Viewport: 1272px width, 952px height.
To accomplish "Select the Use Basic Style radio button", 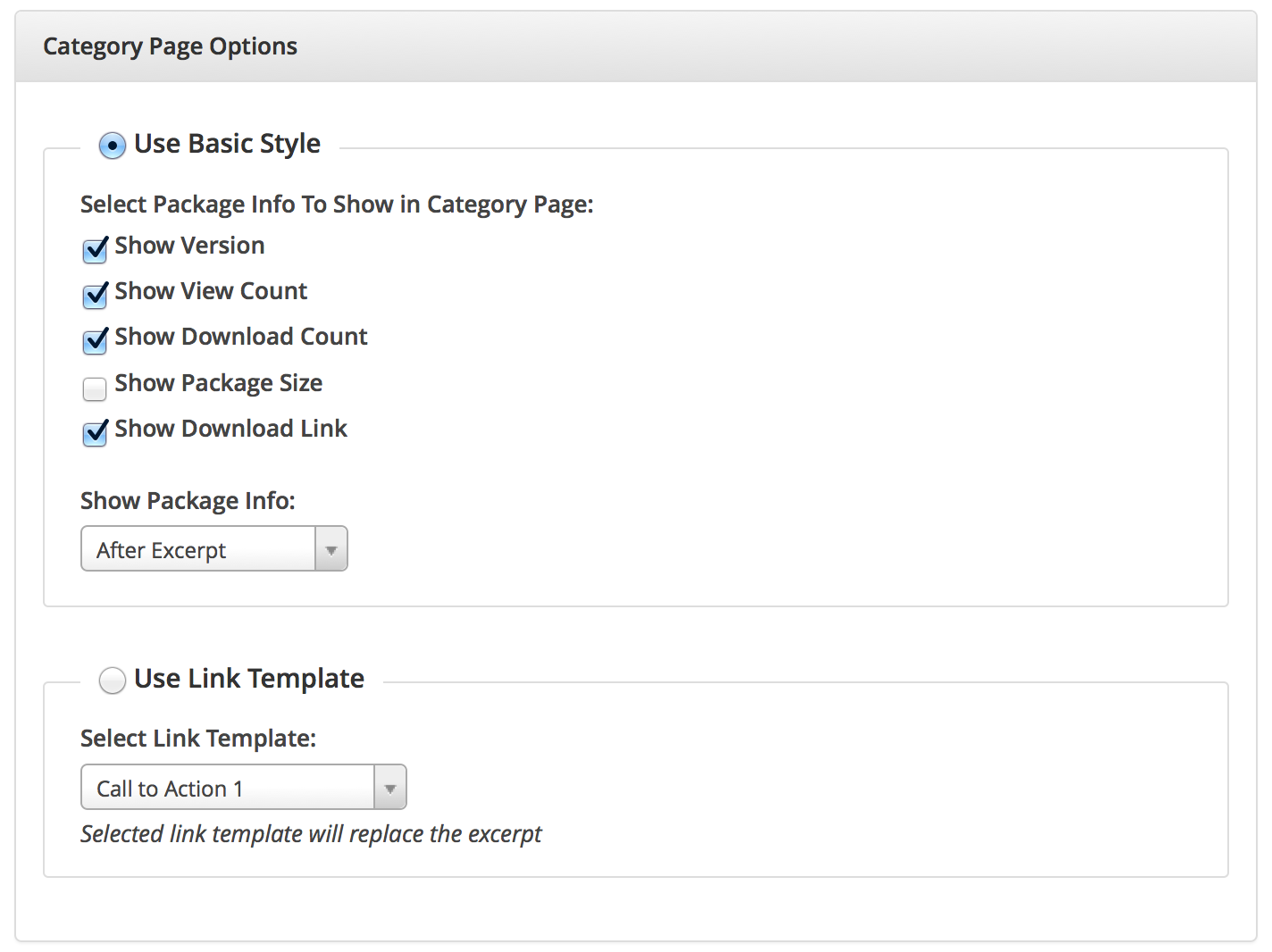I will 112,146.
